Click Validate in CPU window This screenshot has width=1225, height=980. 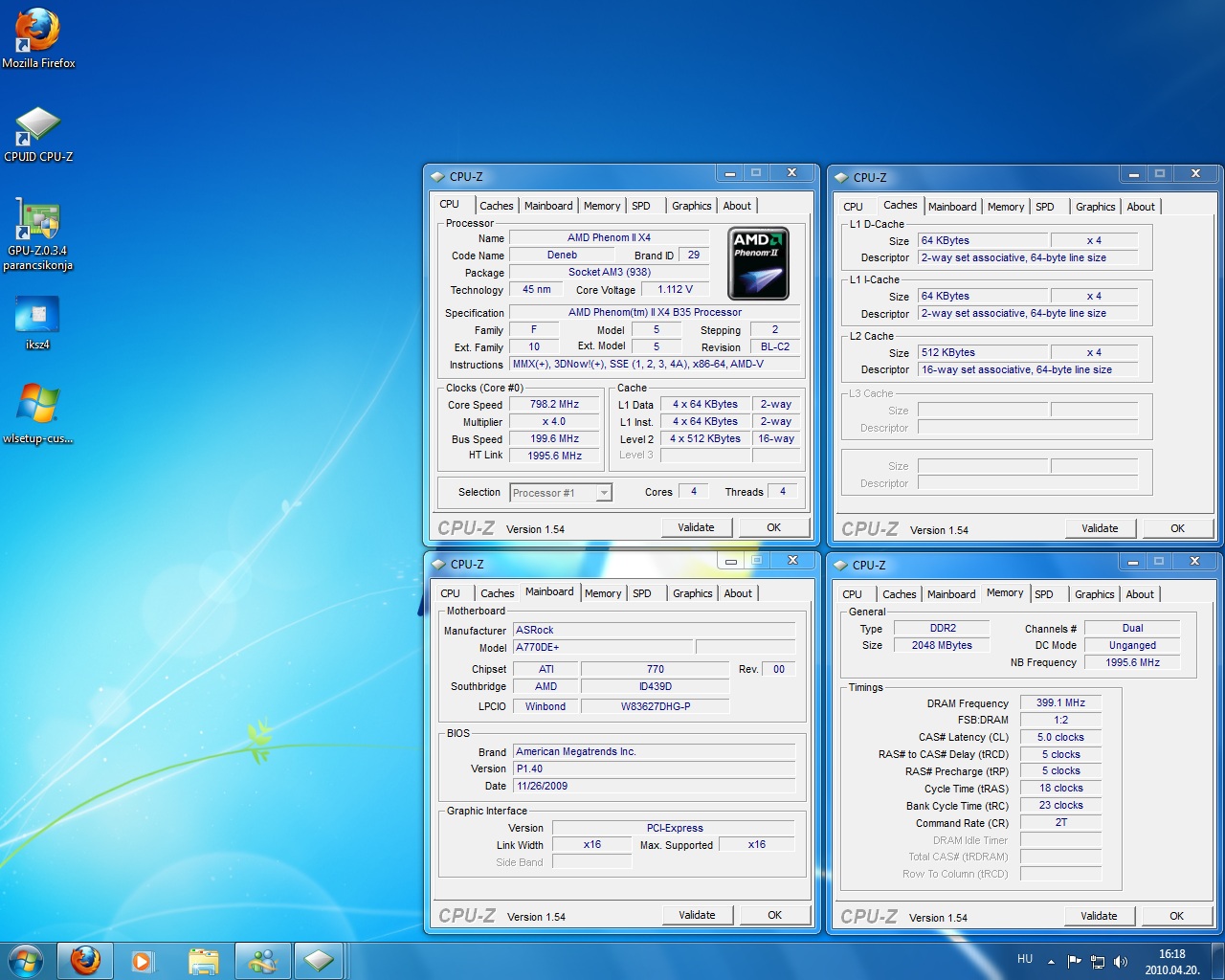coord(697,527)
